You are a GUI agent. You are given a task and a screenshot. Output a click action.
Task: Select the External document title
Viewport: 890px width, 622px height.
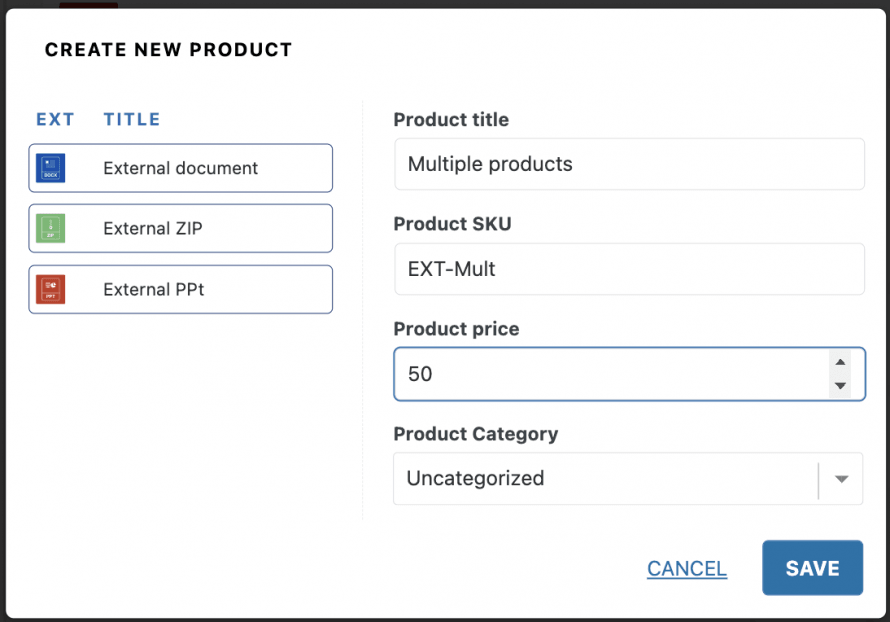180,168
